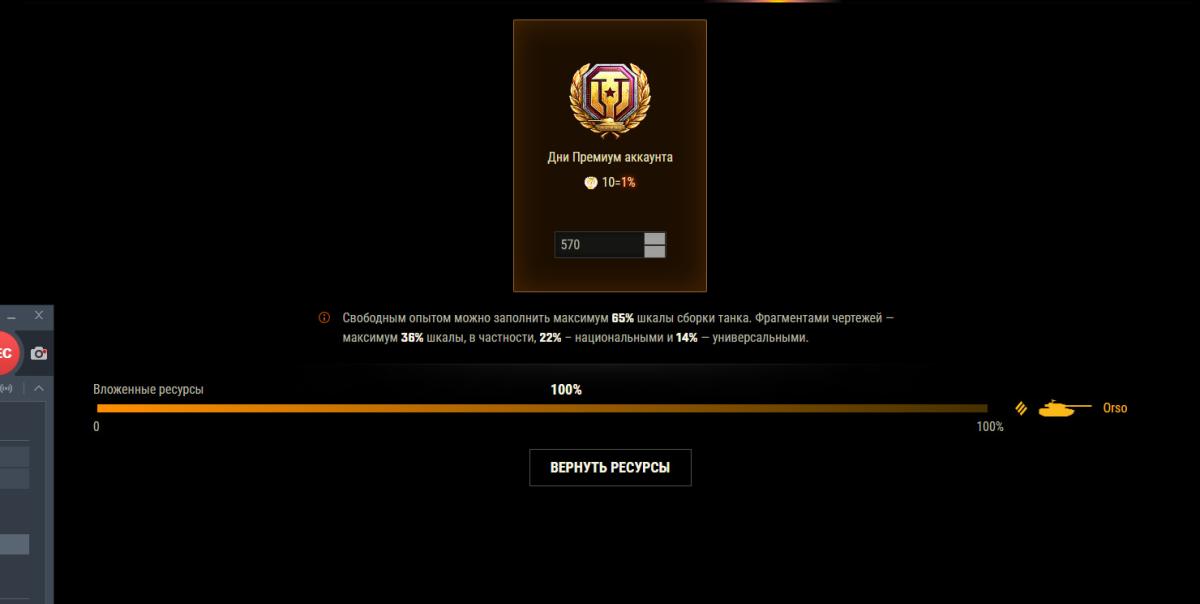1200x604 pixels.
Task: Click the orange invested resources progress bar
Action: point(542,408)
